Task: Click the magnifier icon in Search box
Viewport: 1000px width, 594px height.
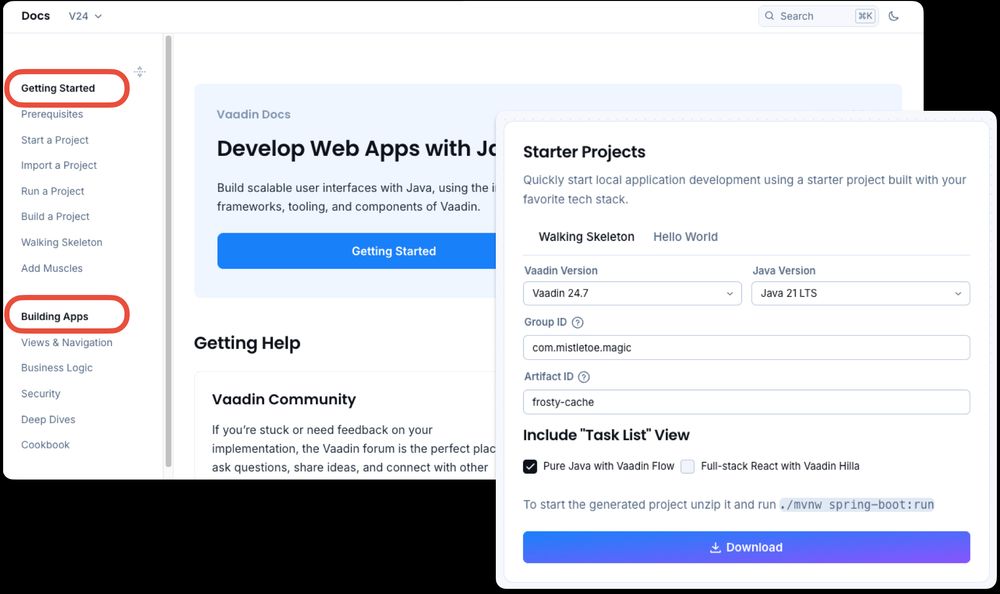Action: [x=769, y=16]
